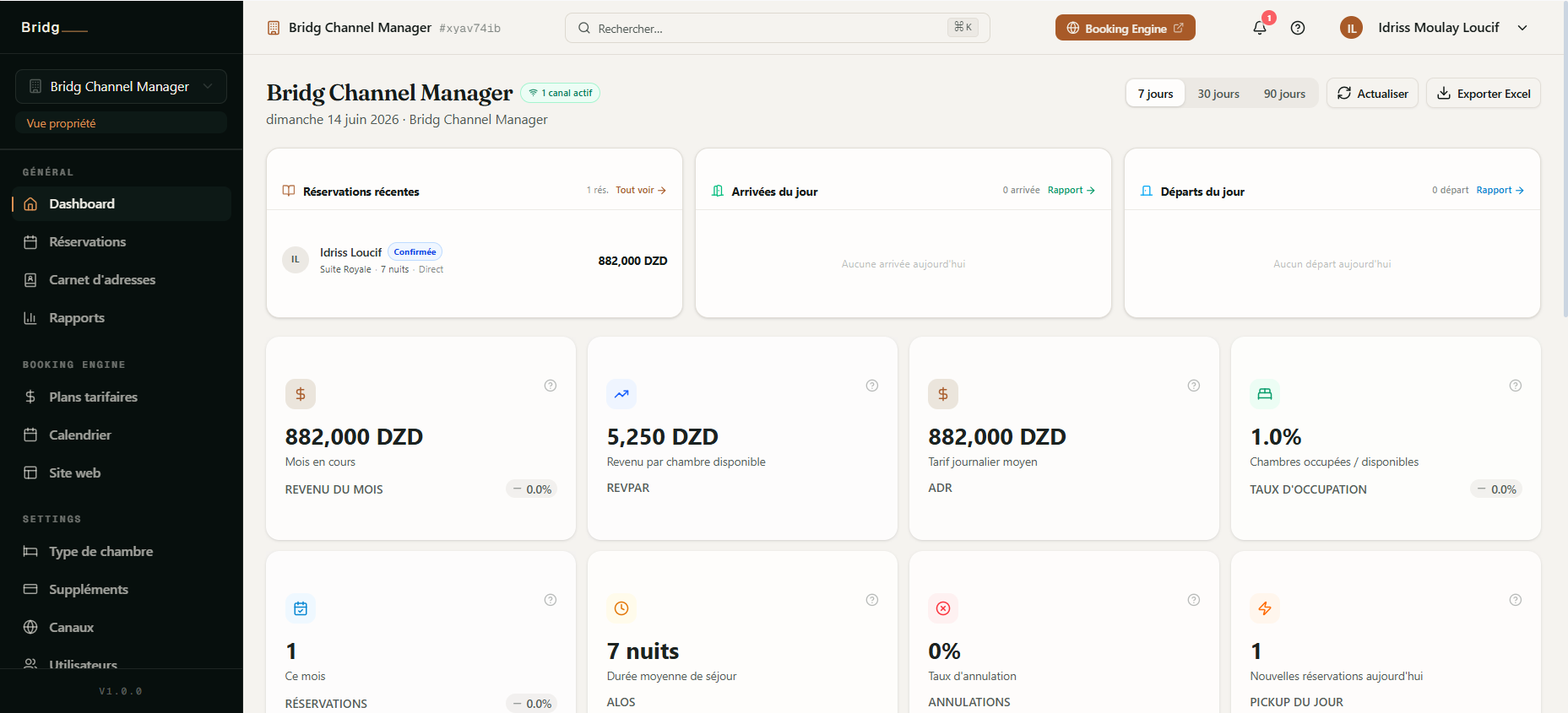Focus the Rechercher search field
This screenshot has width=1568, height=713.
(777, 28)
